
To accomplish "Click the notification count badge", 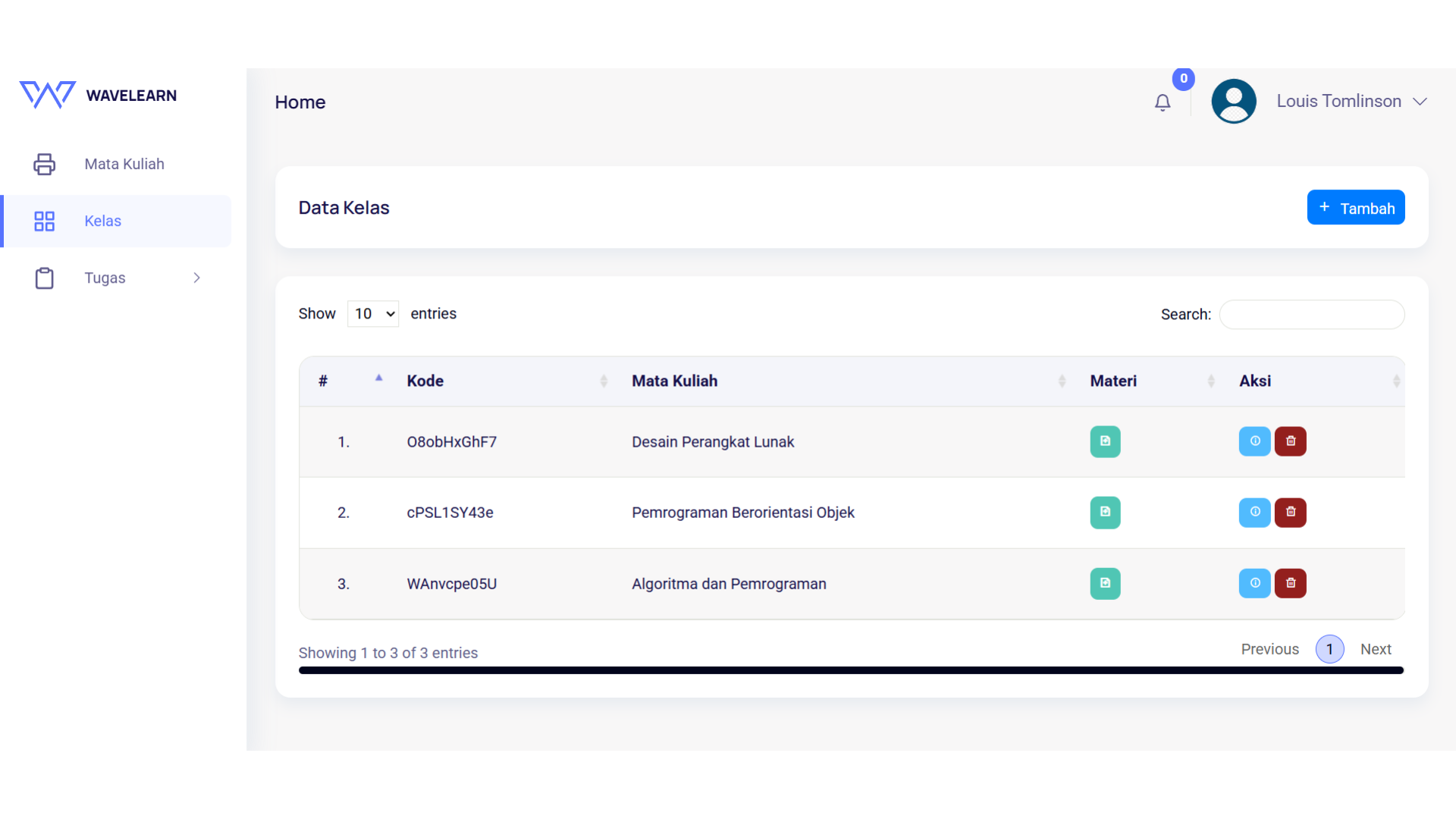I will (1183, 79).
